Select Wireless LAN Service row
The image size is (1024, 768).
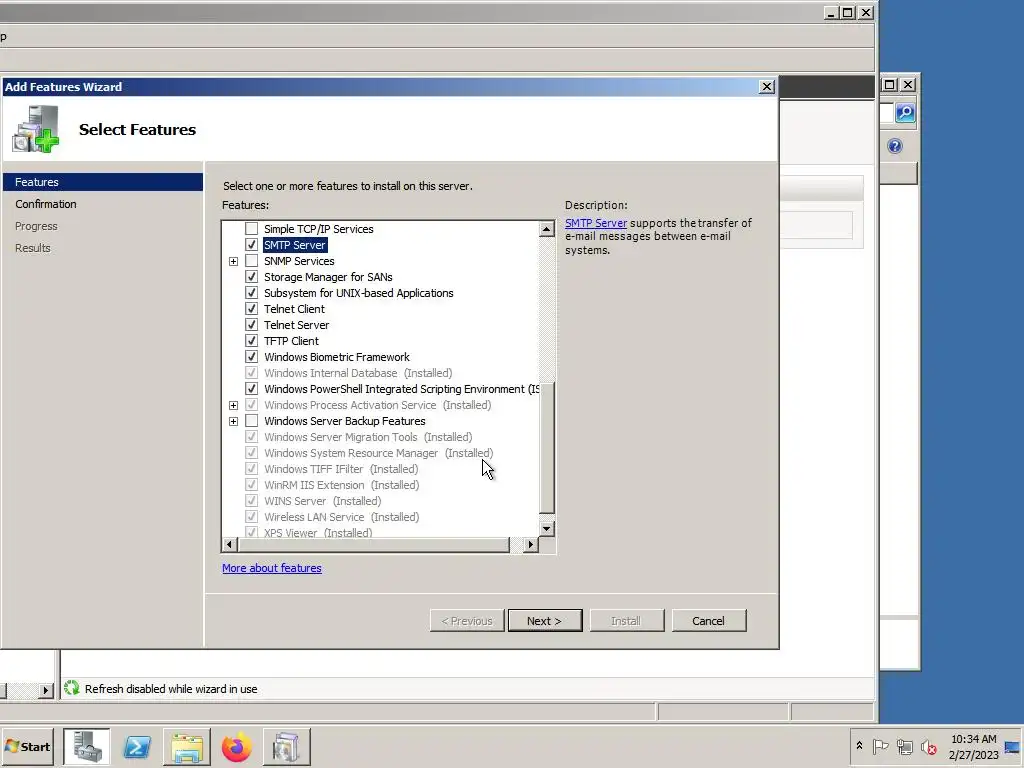tap(342, 517)
